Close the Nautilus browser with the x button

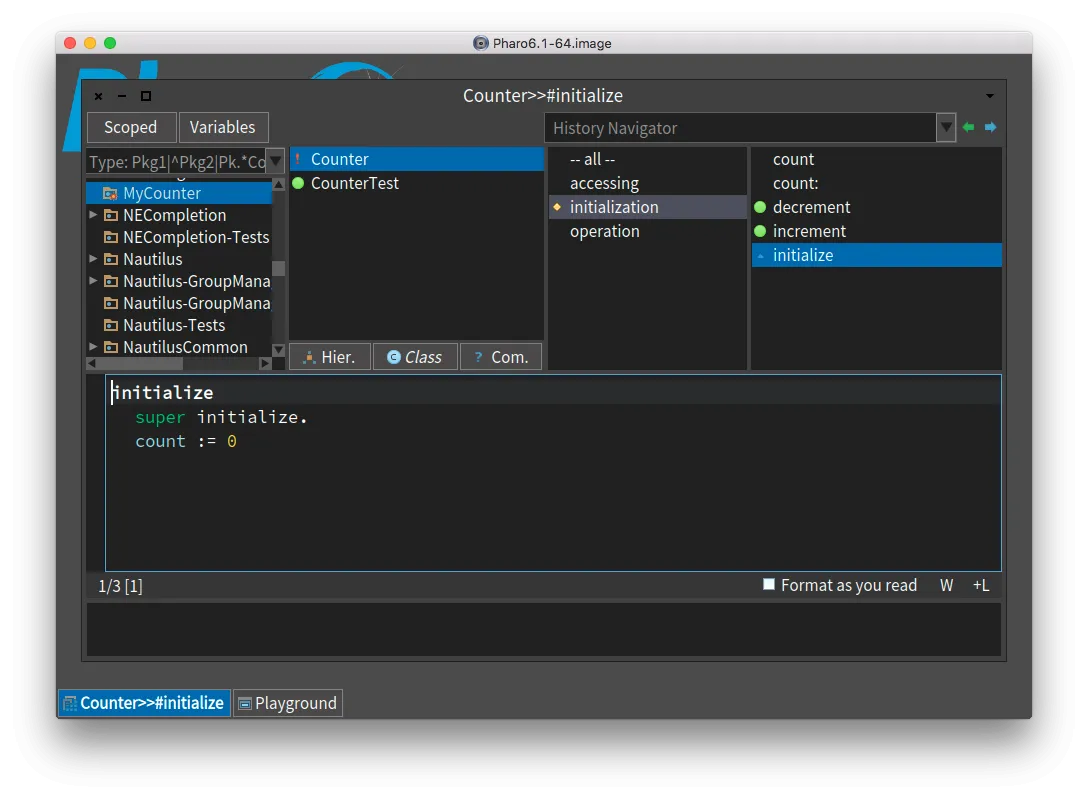pyautogui.click(x=99, y=96)
